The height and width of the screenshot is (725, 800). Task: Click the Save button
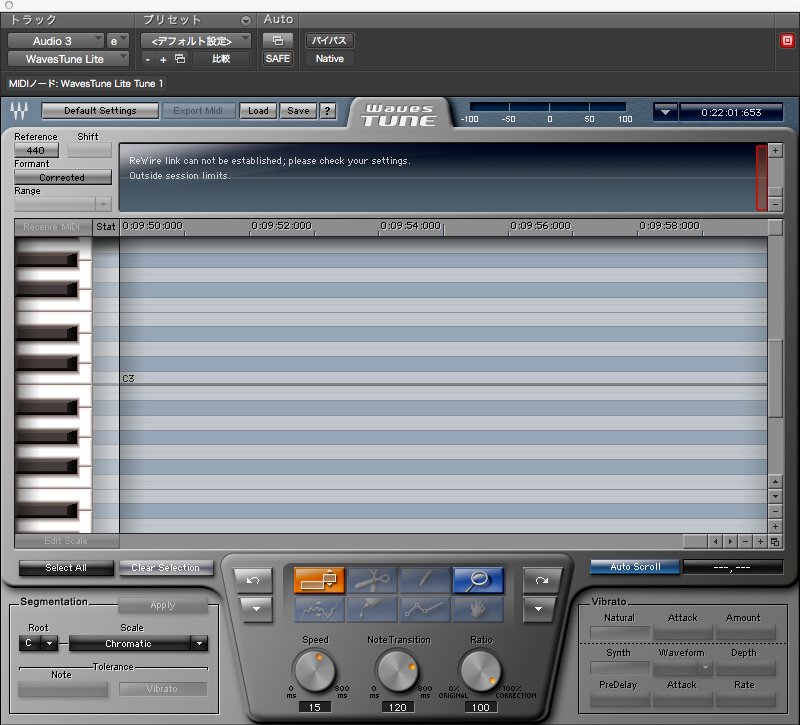(x=298, y=111)
